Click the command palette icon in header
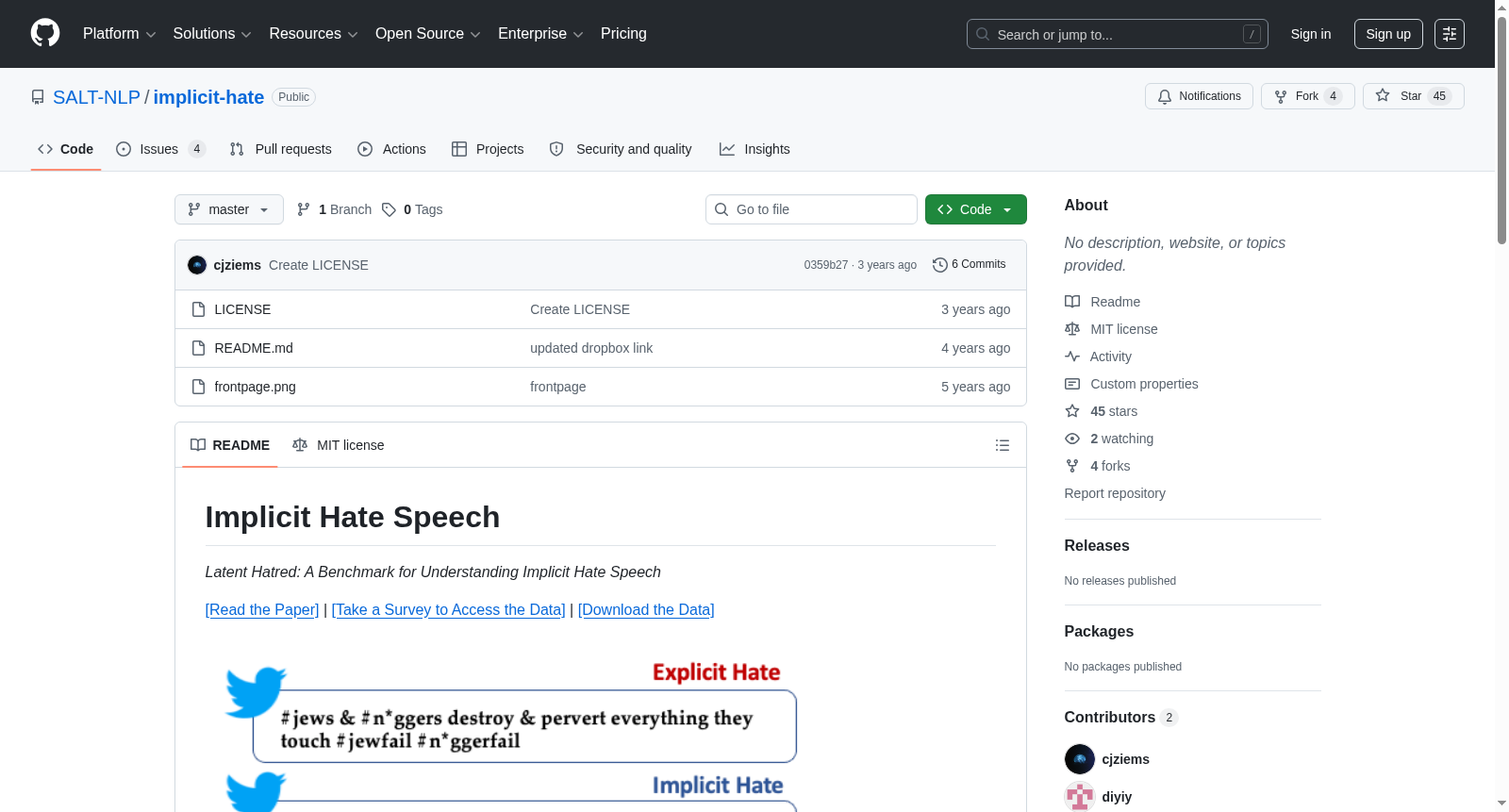Screen dimensions: 1509x812 tap(1449, 34)
